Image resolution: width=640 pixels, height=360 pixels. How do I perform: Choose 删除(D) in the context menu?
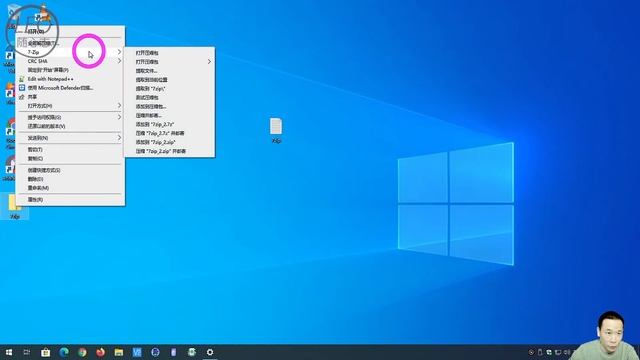(x=70, y=179)
